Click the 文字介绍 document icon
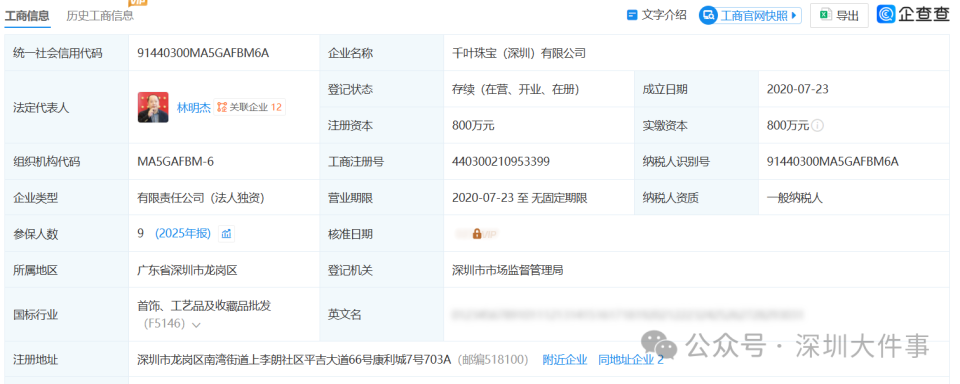This screenshot has height=384, width=960. 632,15
